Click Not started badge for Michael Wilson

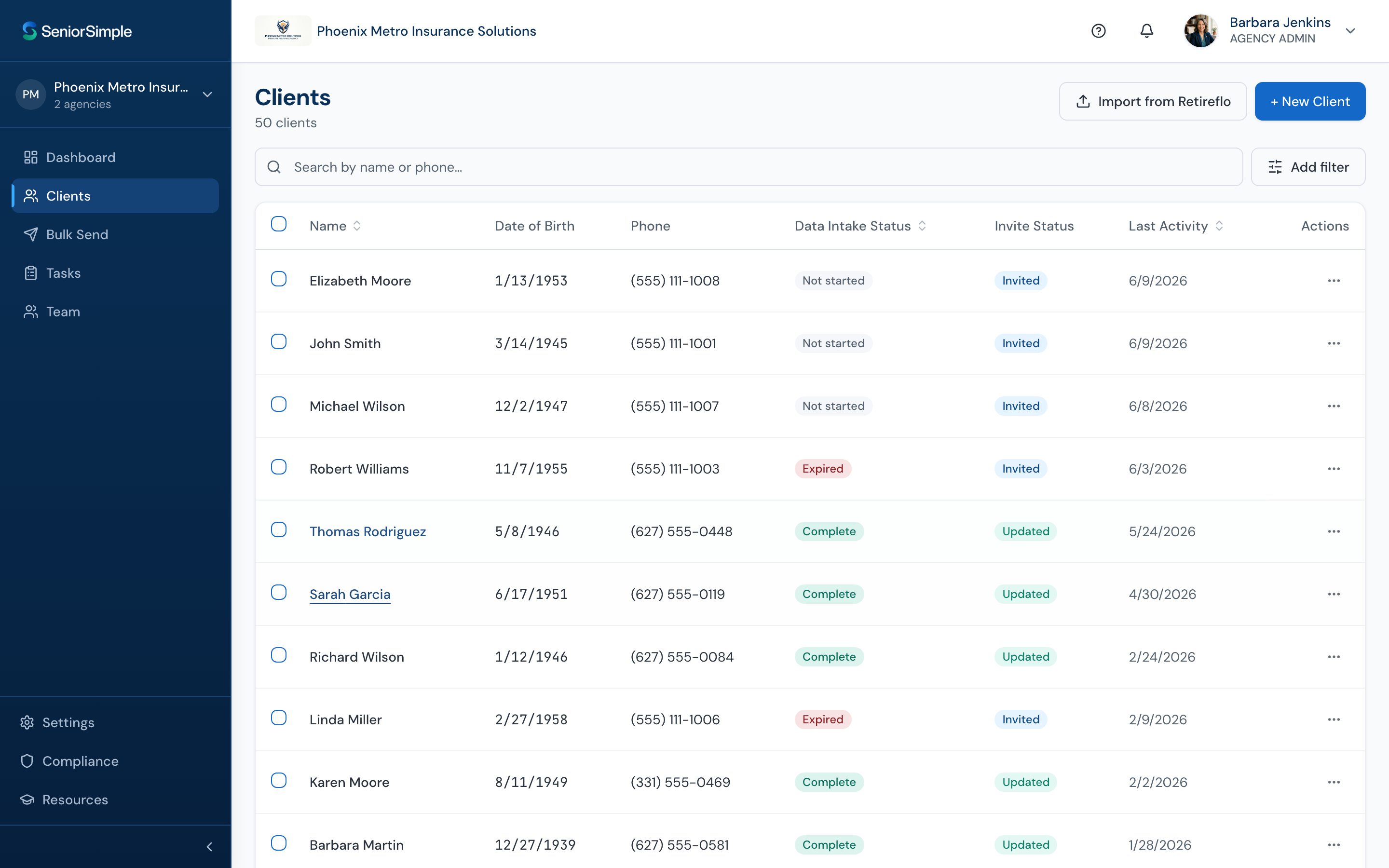click(x=833, y=406)
